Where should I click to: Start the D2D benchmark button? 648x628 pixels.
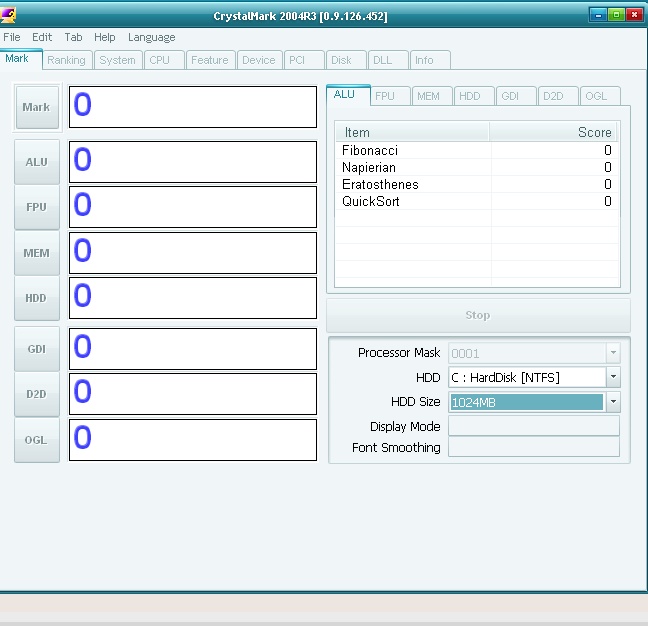tap(37, 394)
